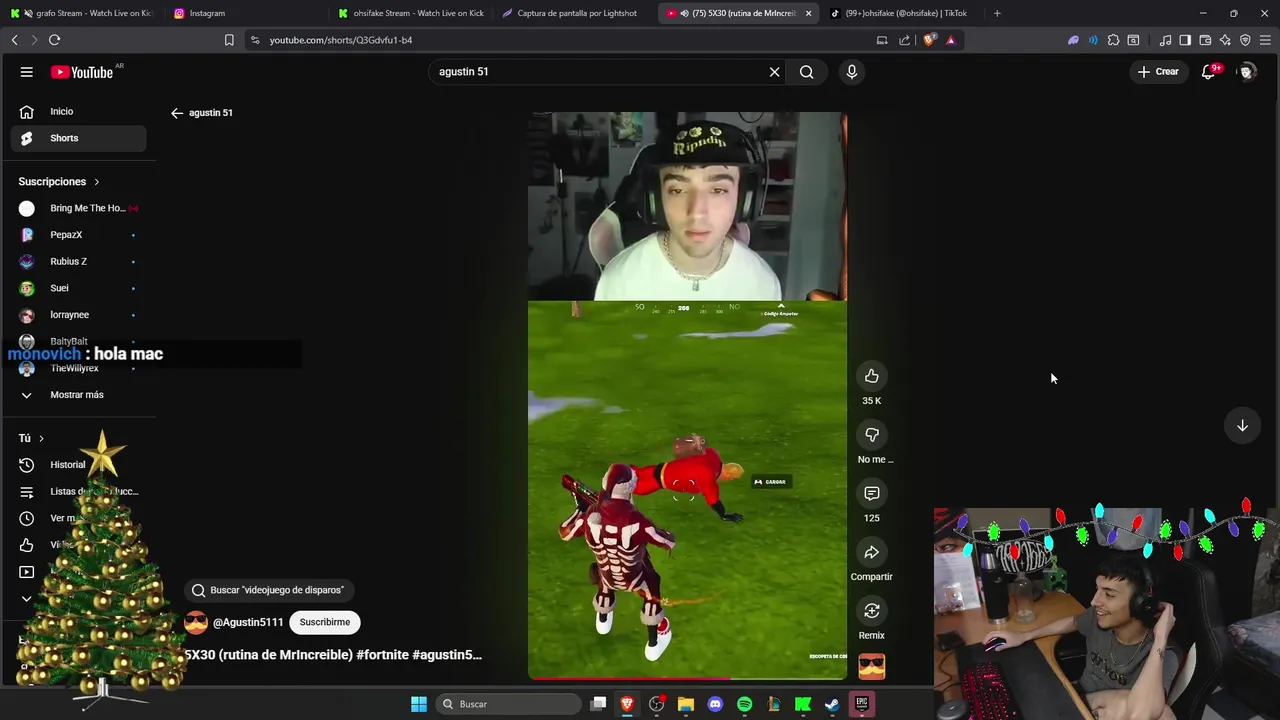Switch to the grafo Stream Kick tab
The image size is (1280, 720).
85,13
